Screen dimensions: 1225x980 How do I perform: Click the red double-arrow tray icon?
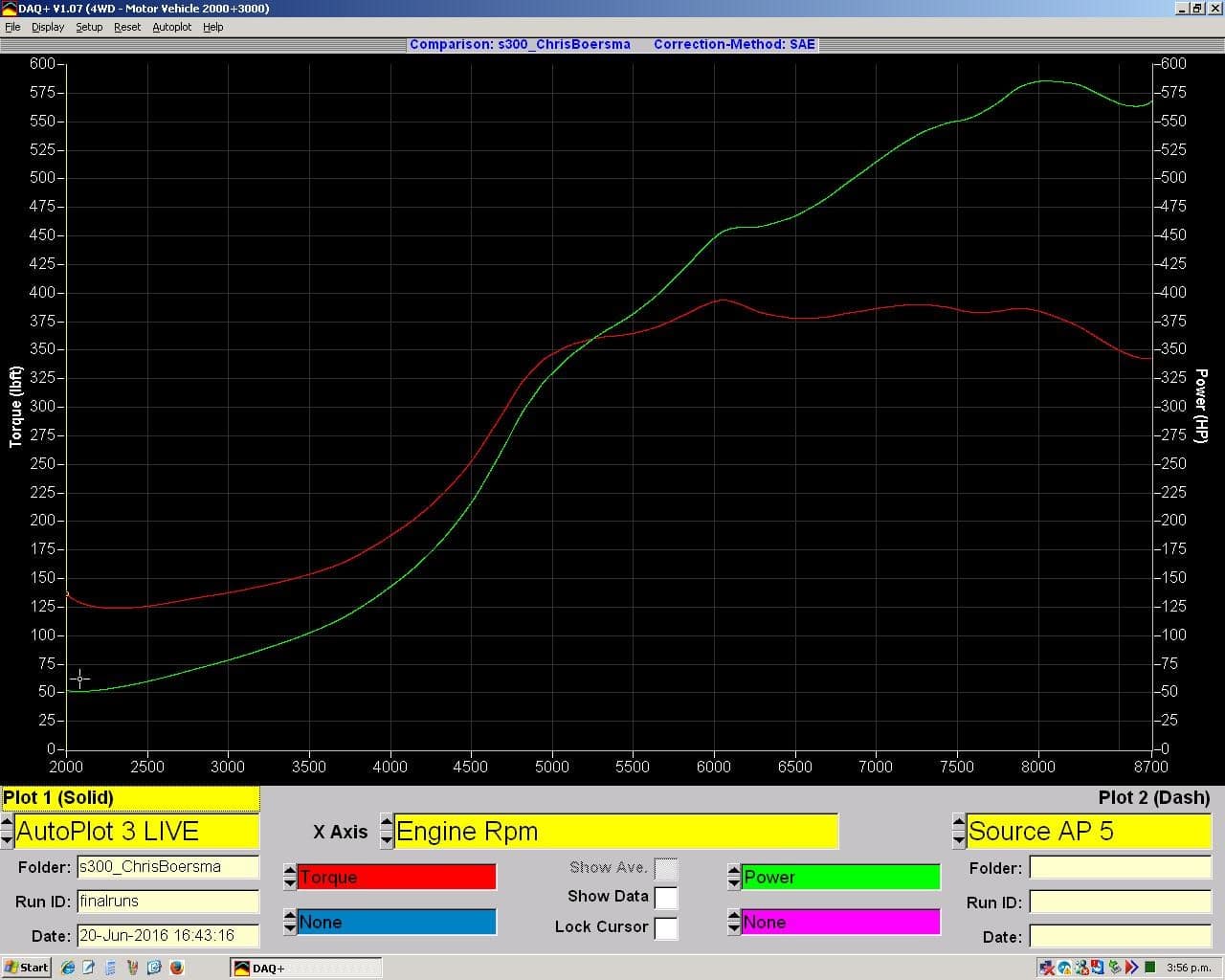(1132, 968)
